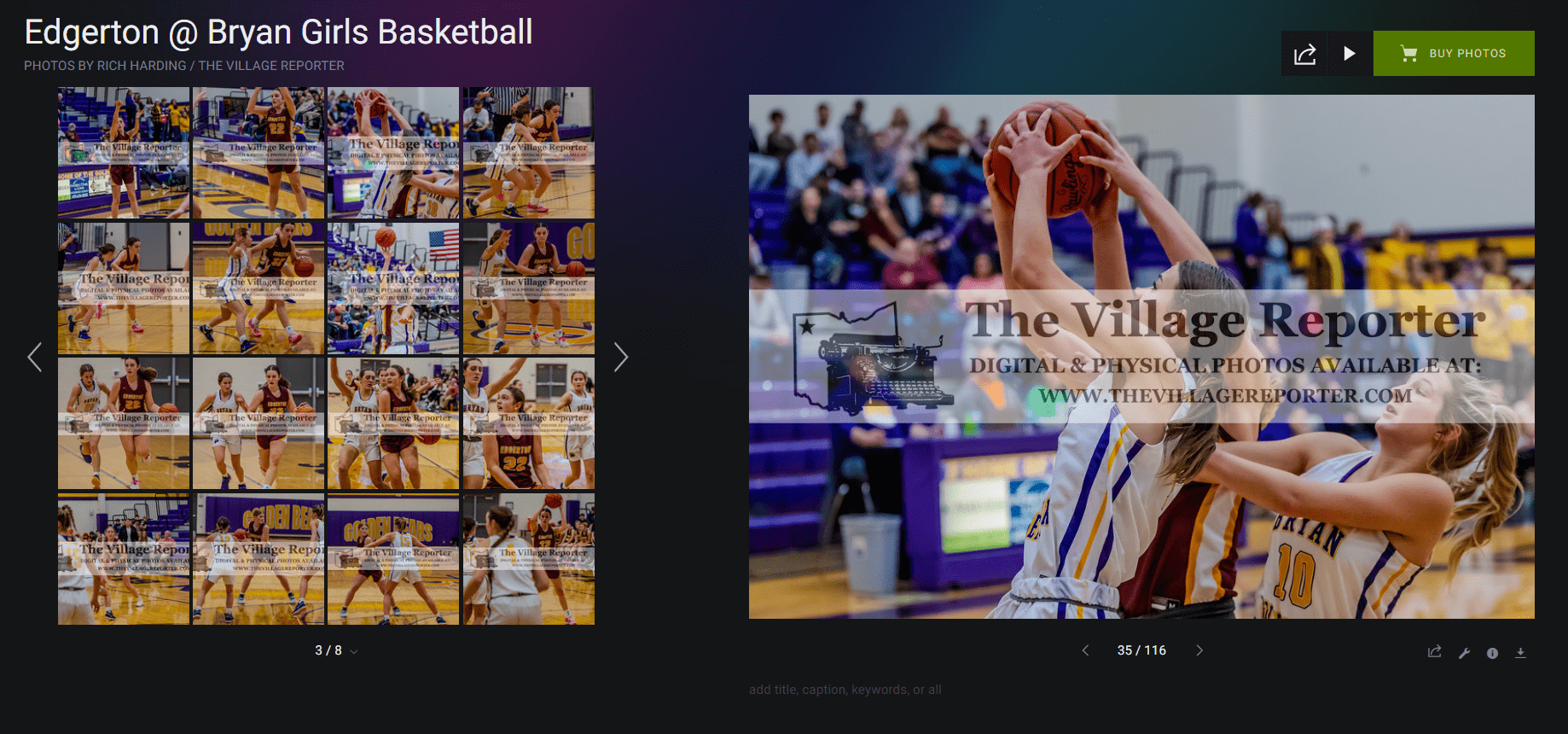This screenshot has width=1568, height=734.
Task: Start the slideshow with the play button
Action: [x=1350, y=54]
